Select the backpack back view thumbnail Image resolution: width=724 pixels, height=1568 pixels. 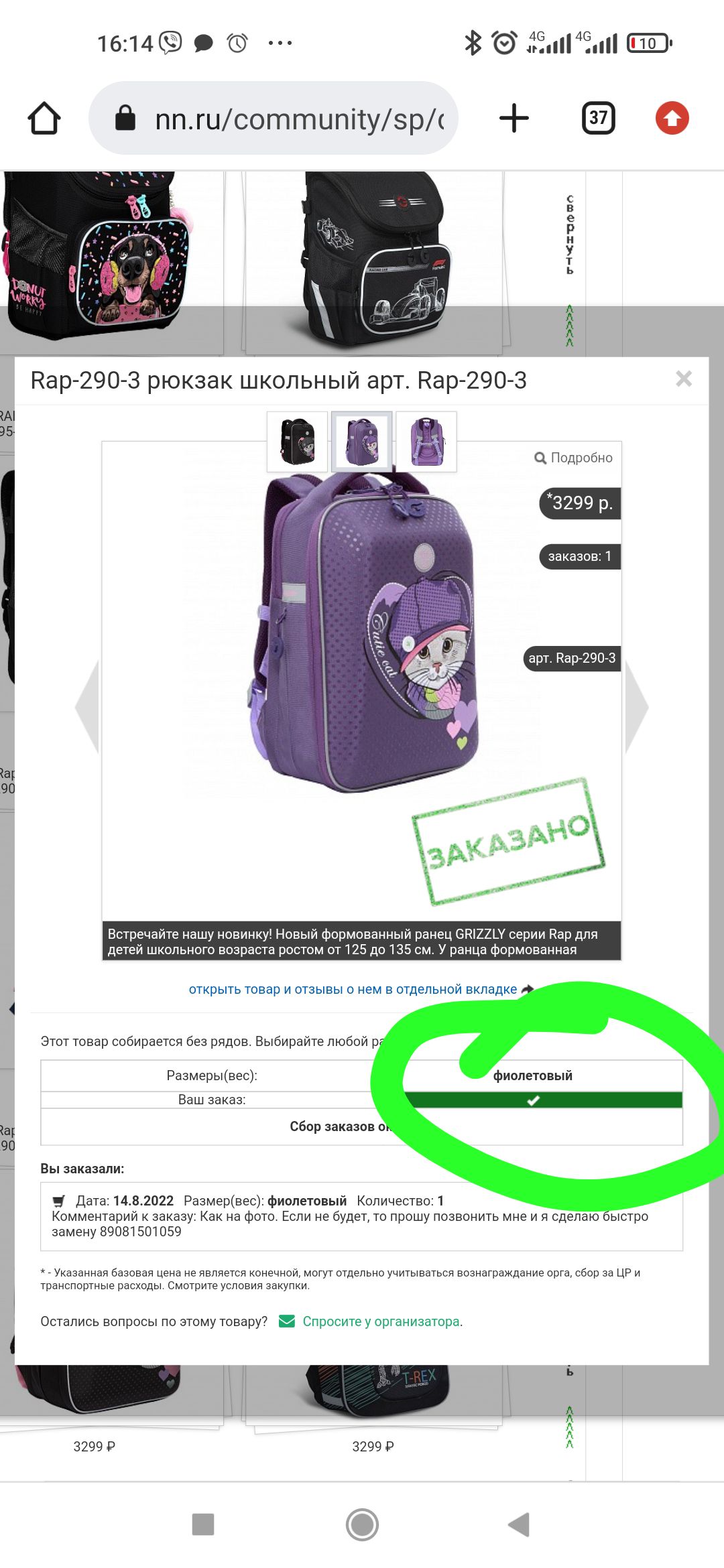click(x=426, y=442)
